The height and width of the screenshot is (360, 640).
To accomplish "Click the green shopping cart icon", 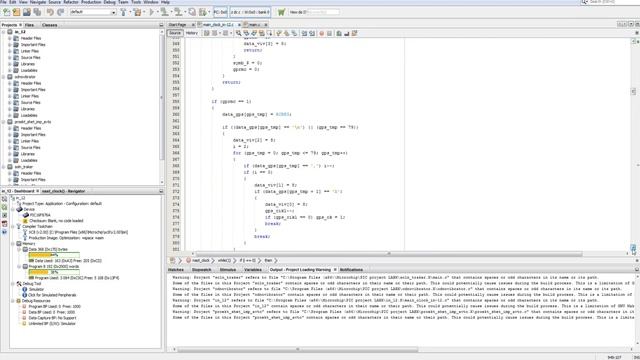I will pos(281,12).
